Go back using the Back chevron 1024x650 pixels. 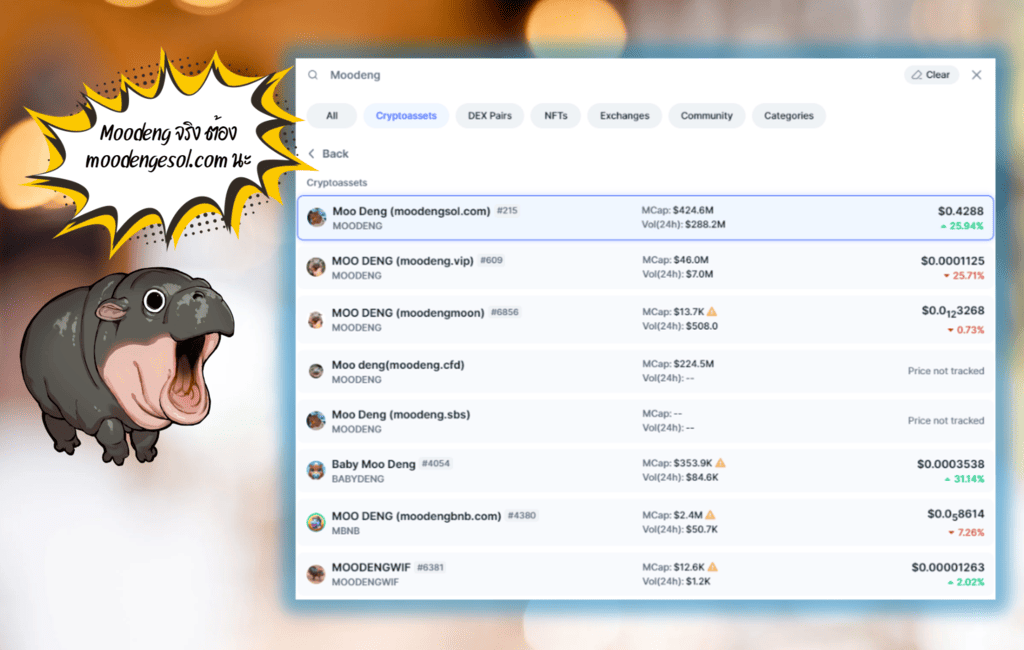pos(312,154)
